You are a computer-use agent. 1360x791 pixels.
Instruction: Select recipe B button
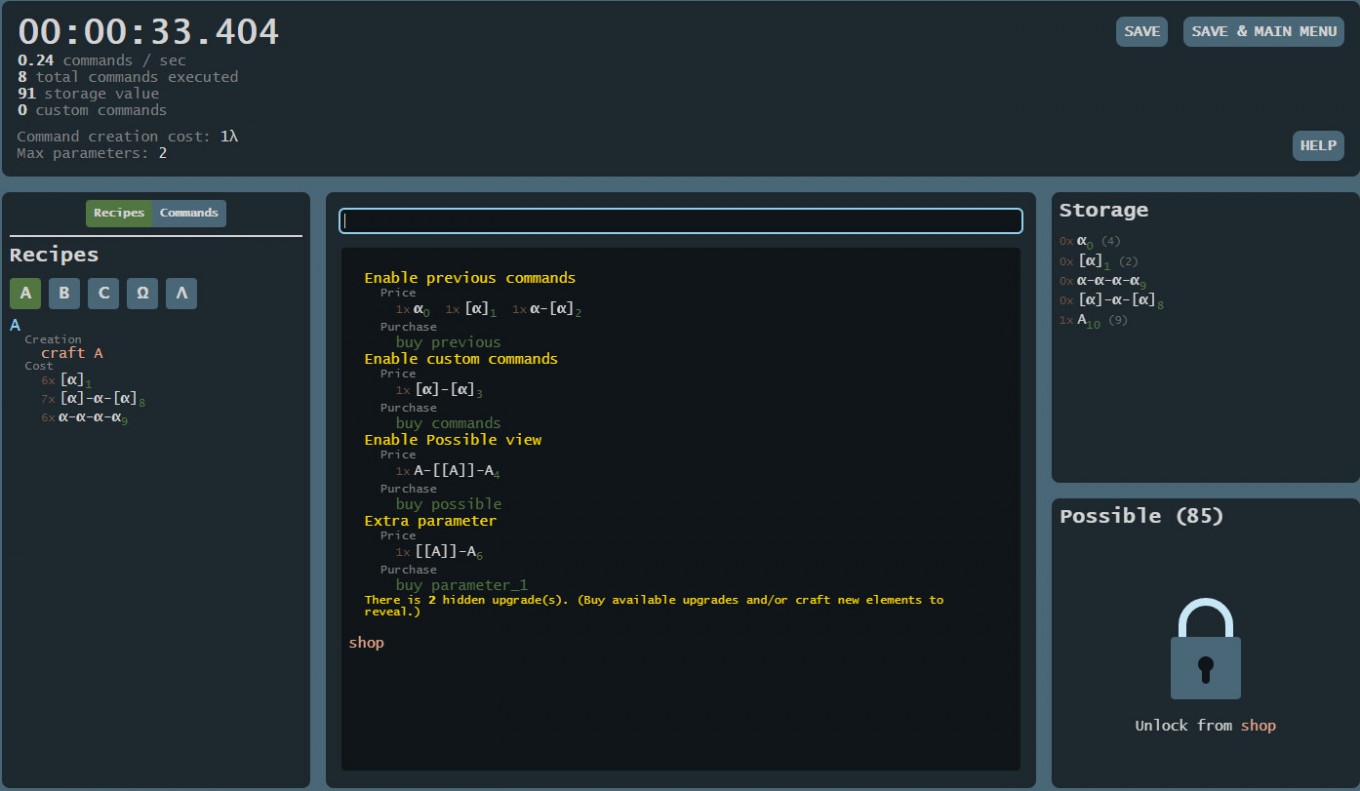point(64,294)
